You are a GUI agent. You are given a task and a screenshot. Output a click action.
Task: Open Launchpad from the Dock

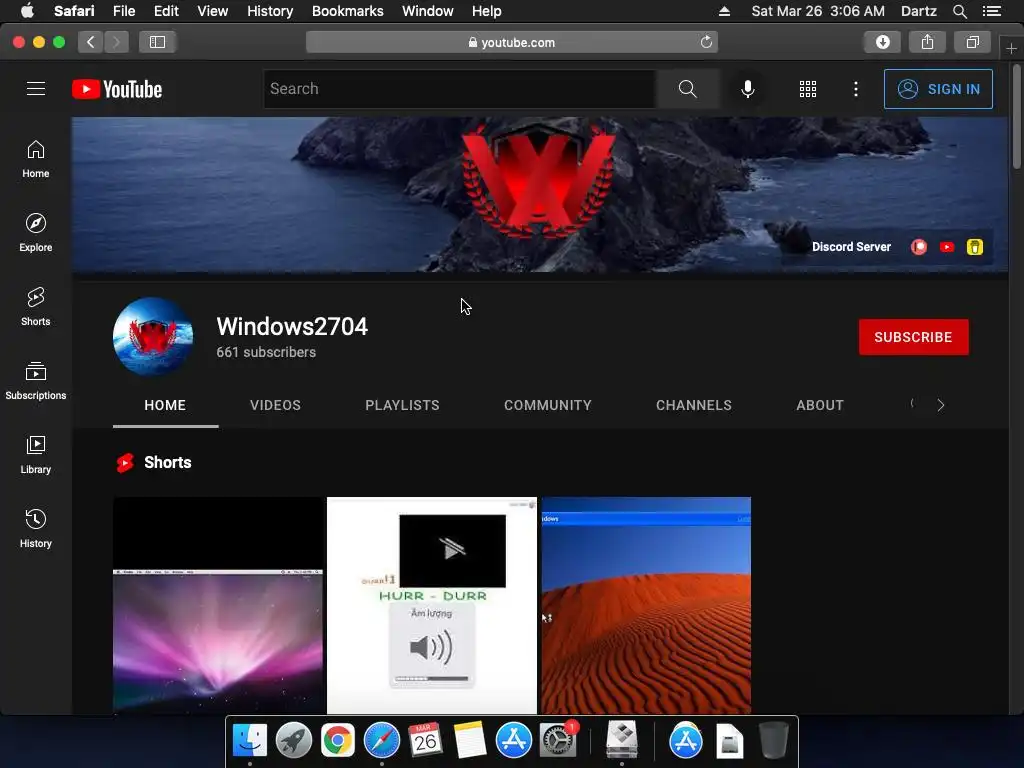click(293, 740)
